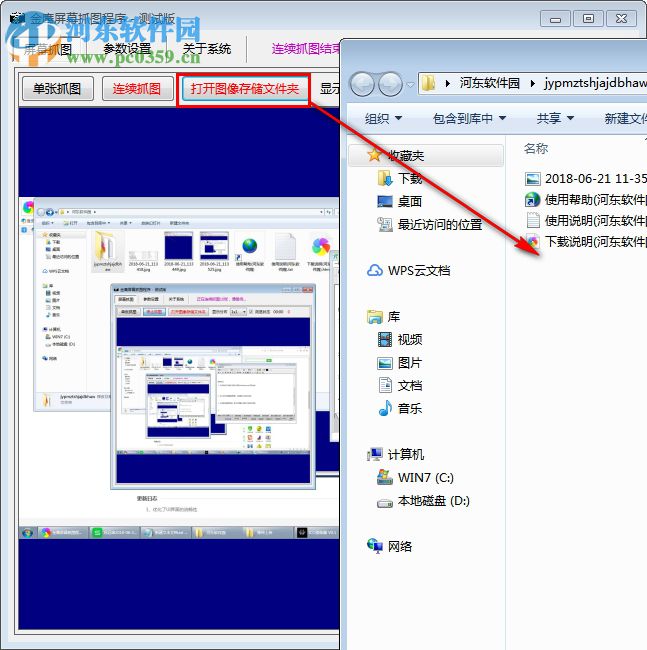Maximize the 金鹰屏幕抓图程序 window

[x=588, y=19]
